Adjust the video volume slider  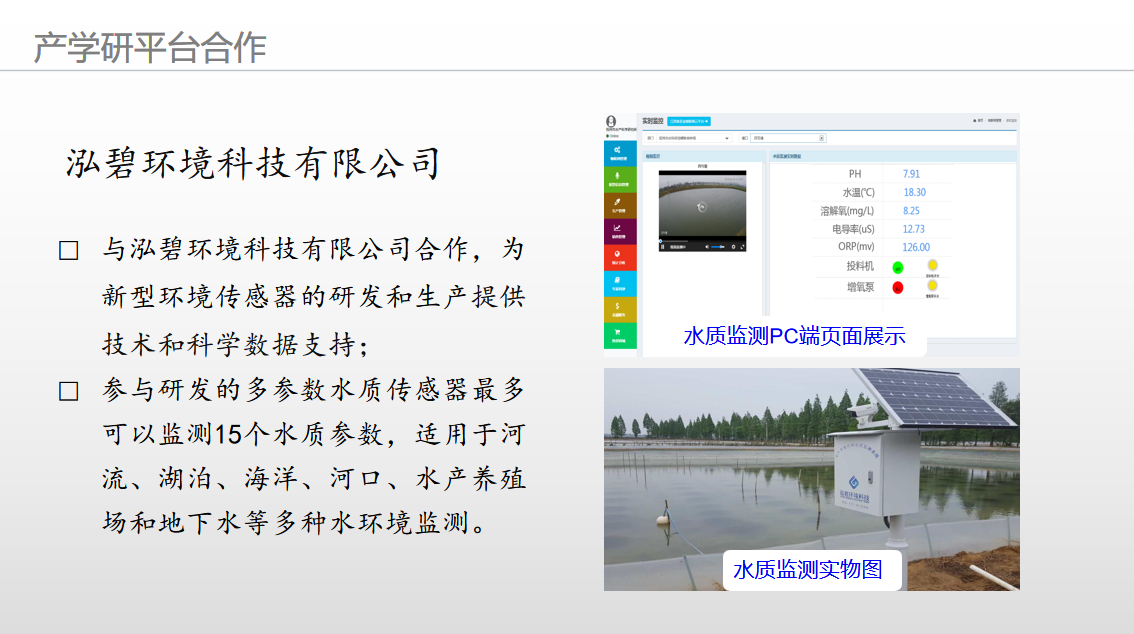tap(718, 247)
